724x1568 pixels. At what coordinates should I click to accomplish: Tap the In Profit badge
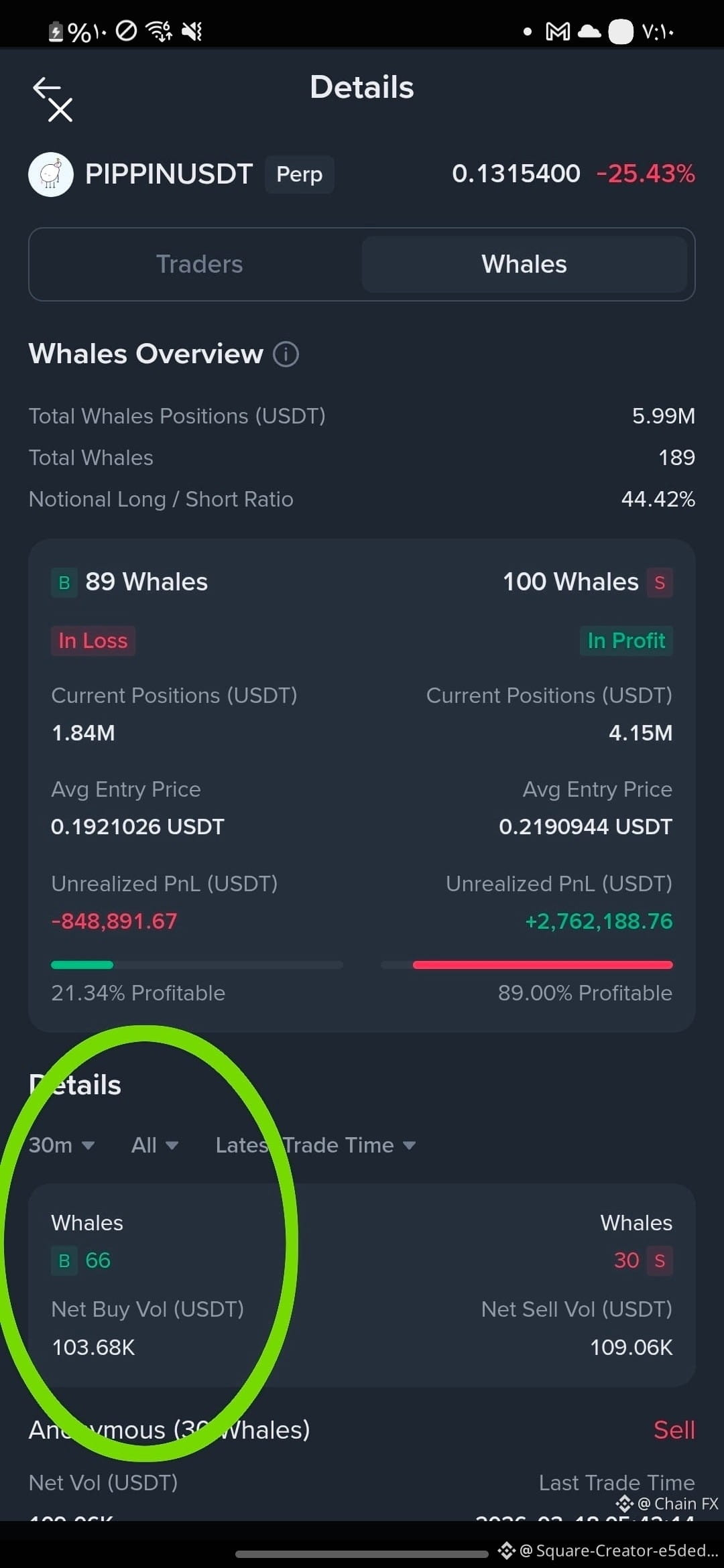626,641
